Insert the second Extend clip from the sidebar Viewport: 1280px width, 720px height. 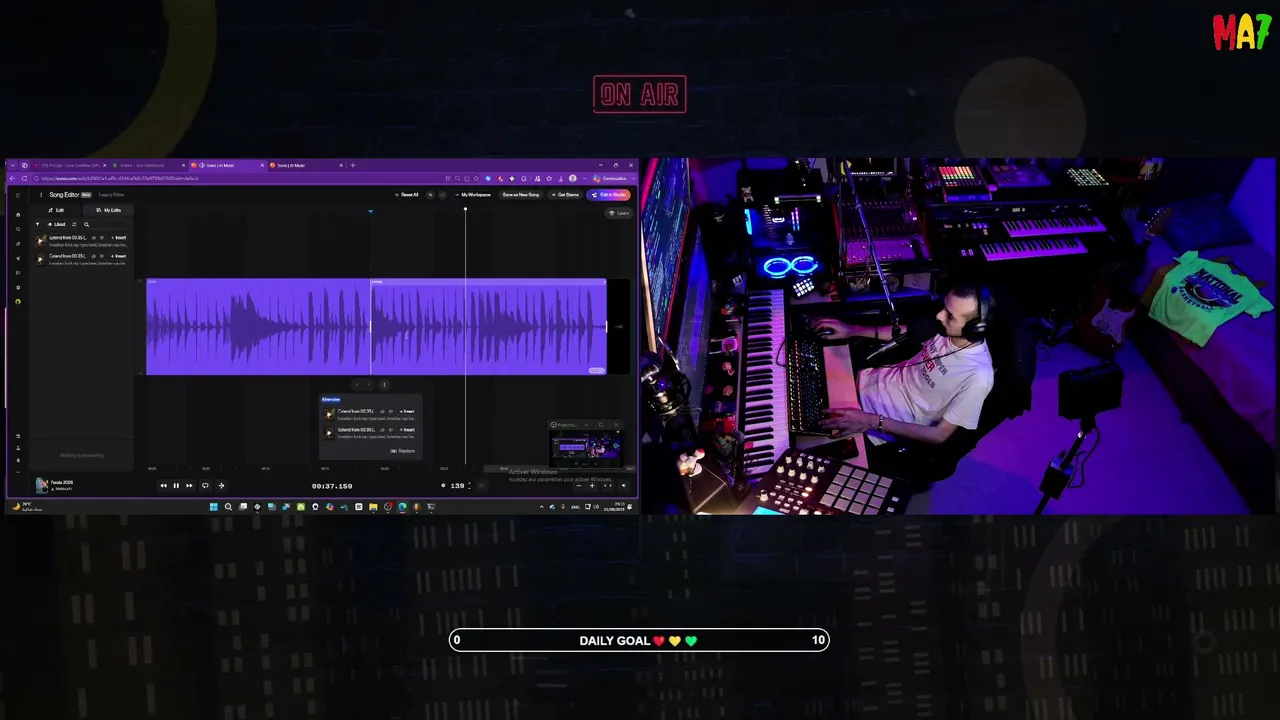[119, 256]
